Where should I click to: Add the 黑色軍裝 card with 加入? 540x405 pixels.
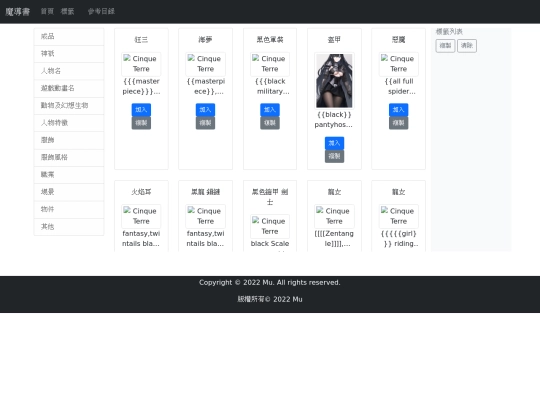270,110
